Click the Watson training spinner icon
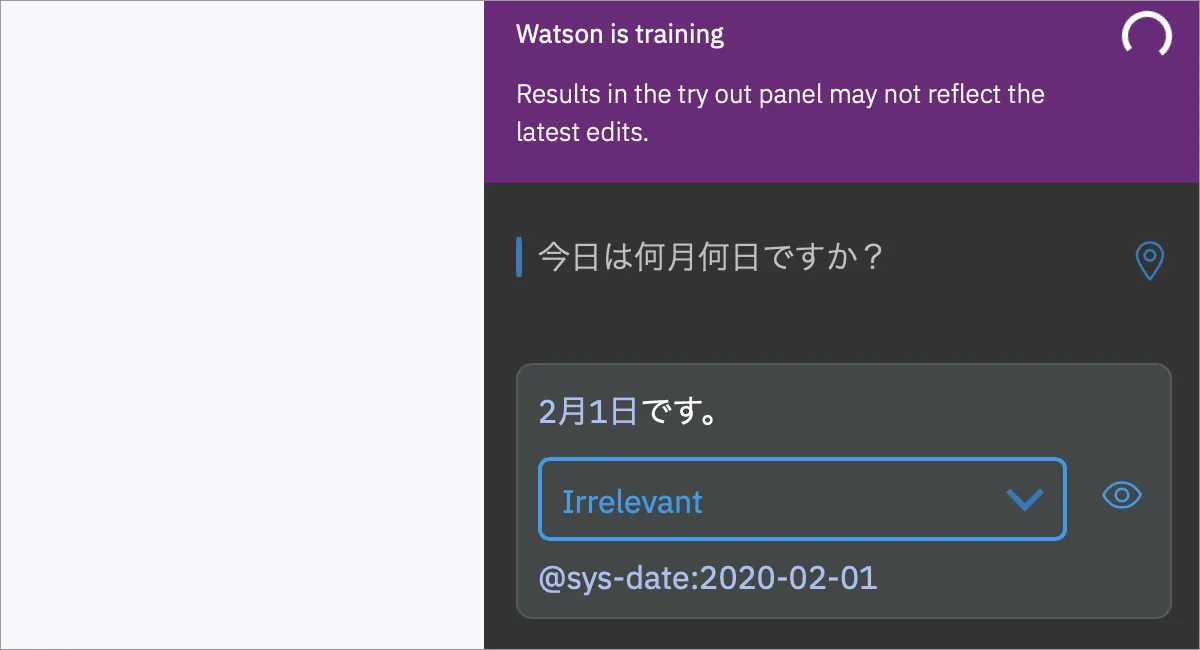1200x650 pixels. click(1146, 36)
